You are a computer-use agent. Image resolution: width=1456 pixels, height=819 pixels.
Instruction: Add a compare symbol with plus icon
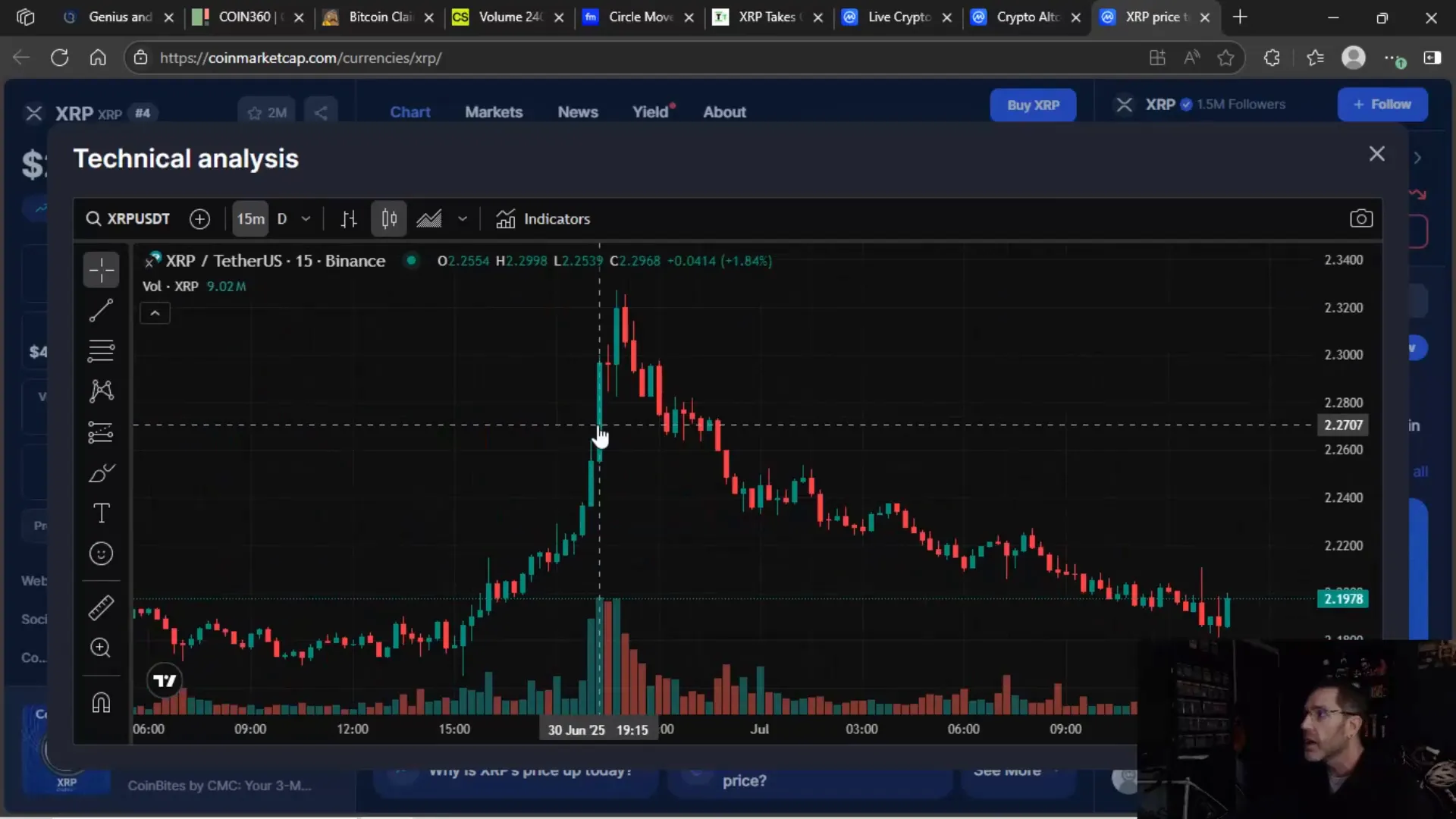pos(199,219)
